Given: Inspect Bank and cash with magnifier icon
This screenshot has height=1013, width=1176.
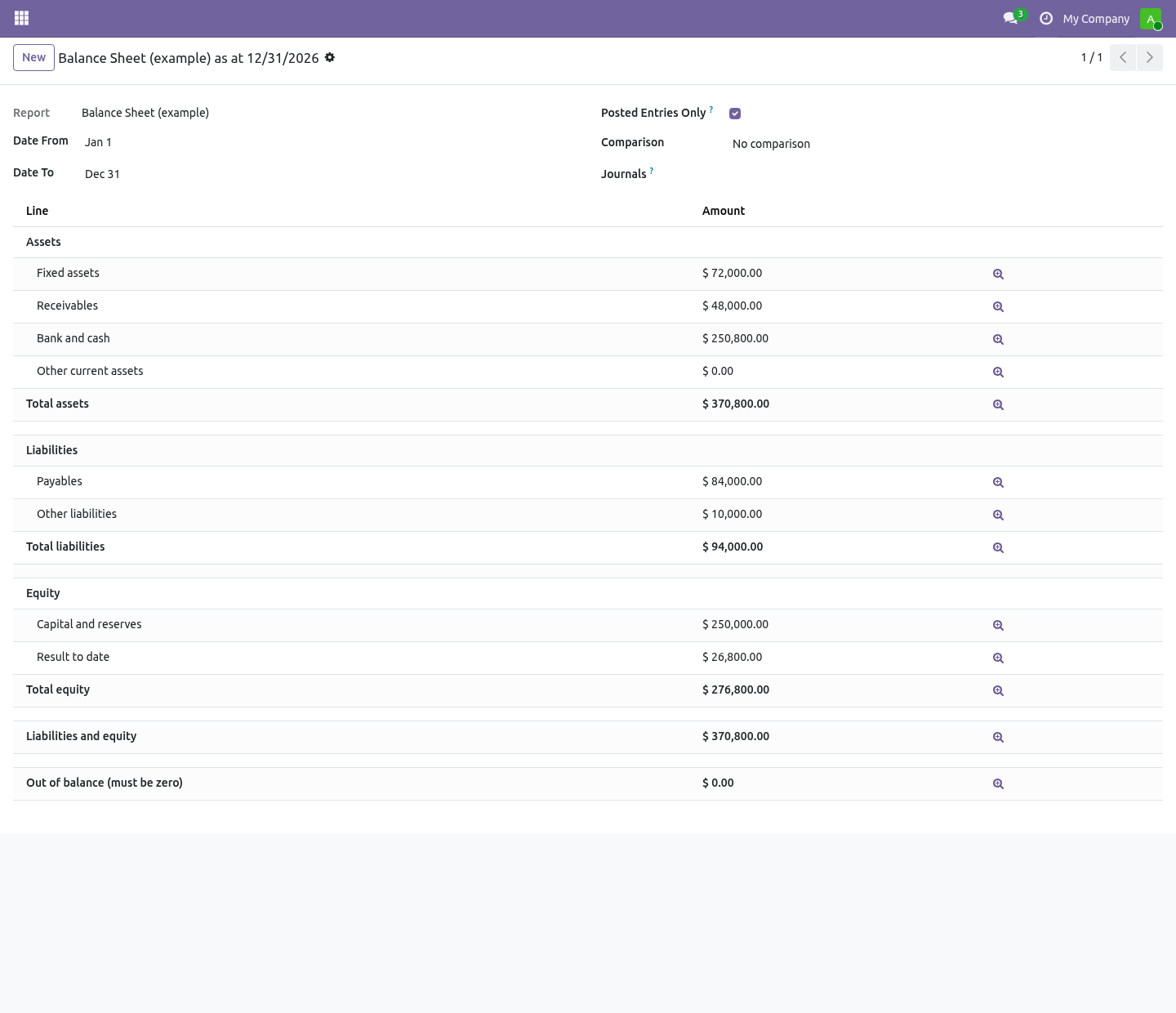Looking at the screenshot, I should [998, 340].
